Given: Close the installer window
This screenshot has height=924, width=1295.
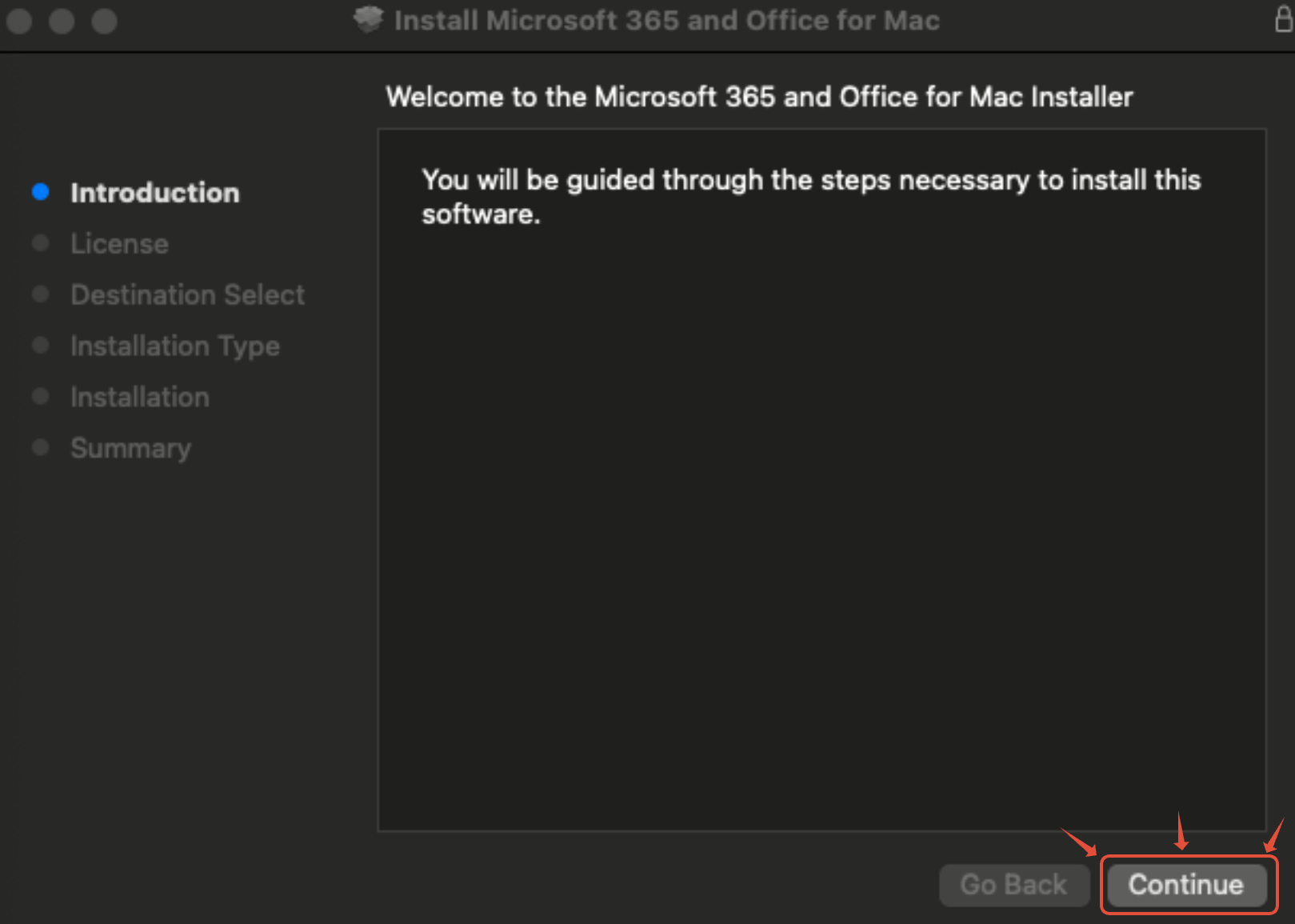Looking at the screenshot, I should [19, 21].
